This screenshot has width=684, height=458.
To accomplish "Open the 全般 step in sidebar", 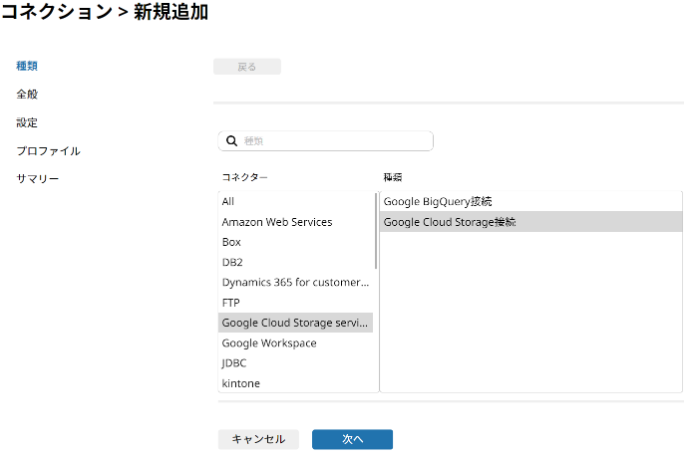I will 27,94.
